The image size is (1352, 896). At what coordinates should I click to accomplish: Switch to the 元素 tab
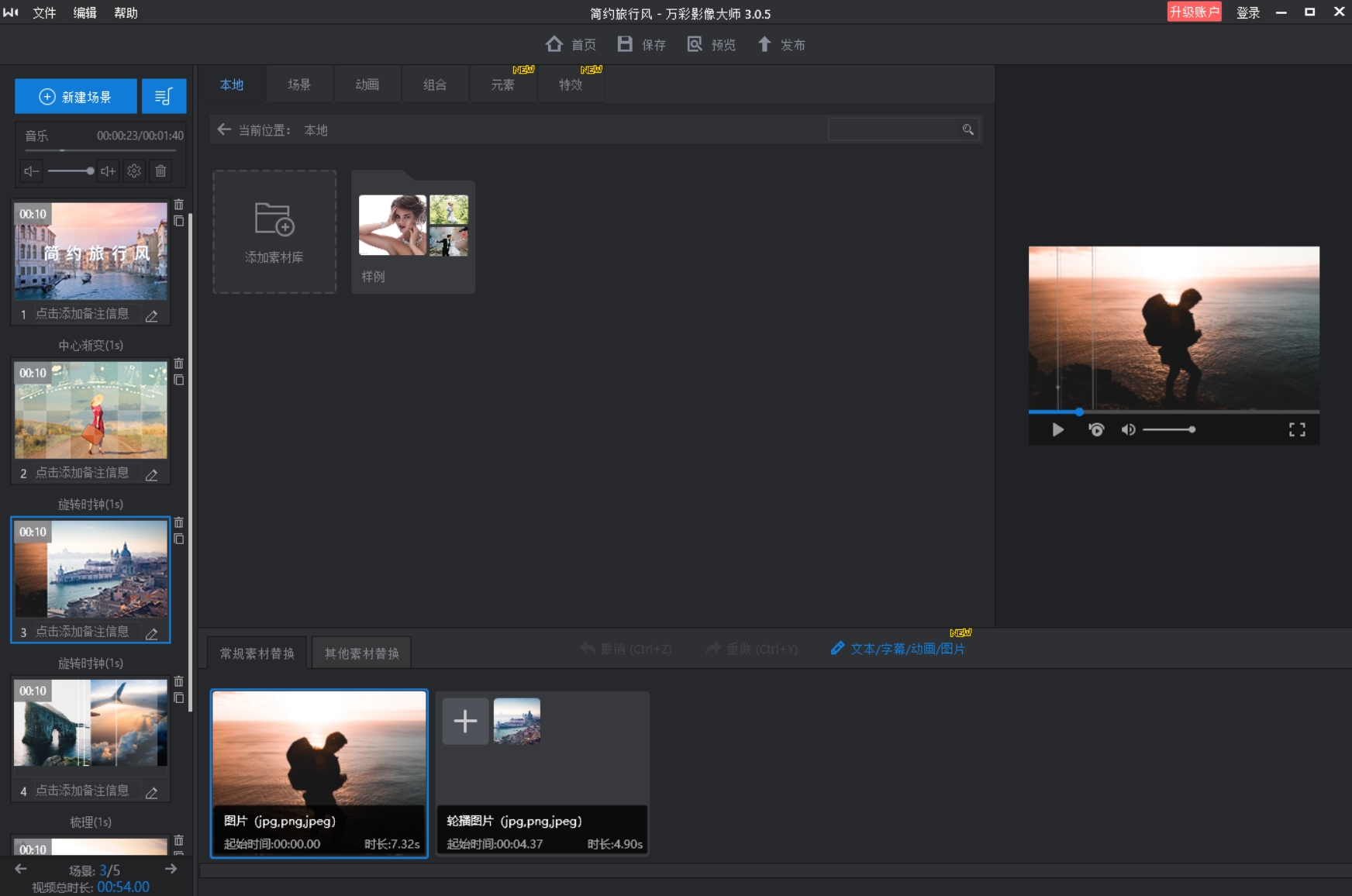tap(503, 84)
